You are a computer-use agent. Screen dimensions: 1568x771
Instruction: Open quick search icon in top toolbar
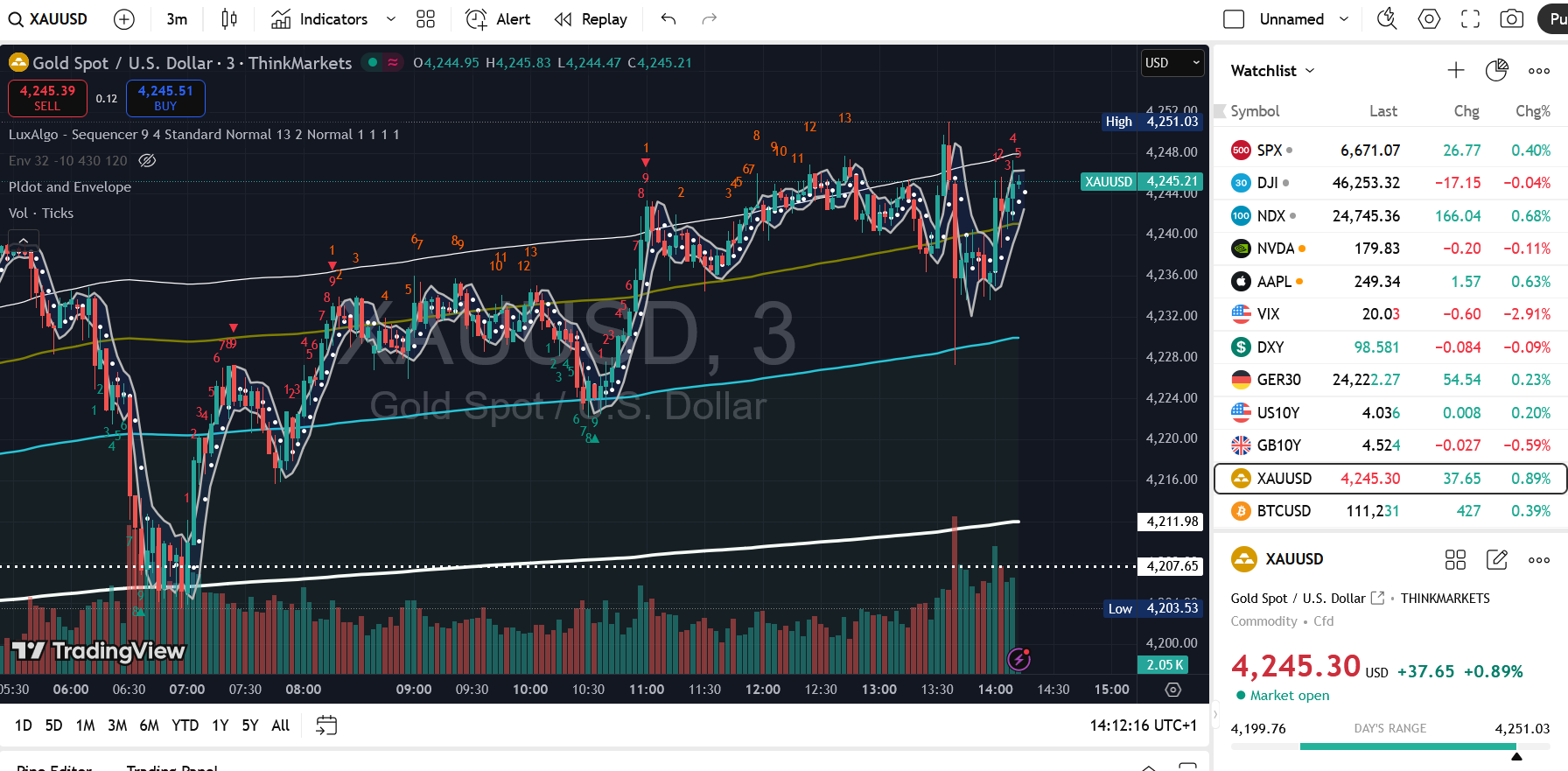[x=1387, y=19]
